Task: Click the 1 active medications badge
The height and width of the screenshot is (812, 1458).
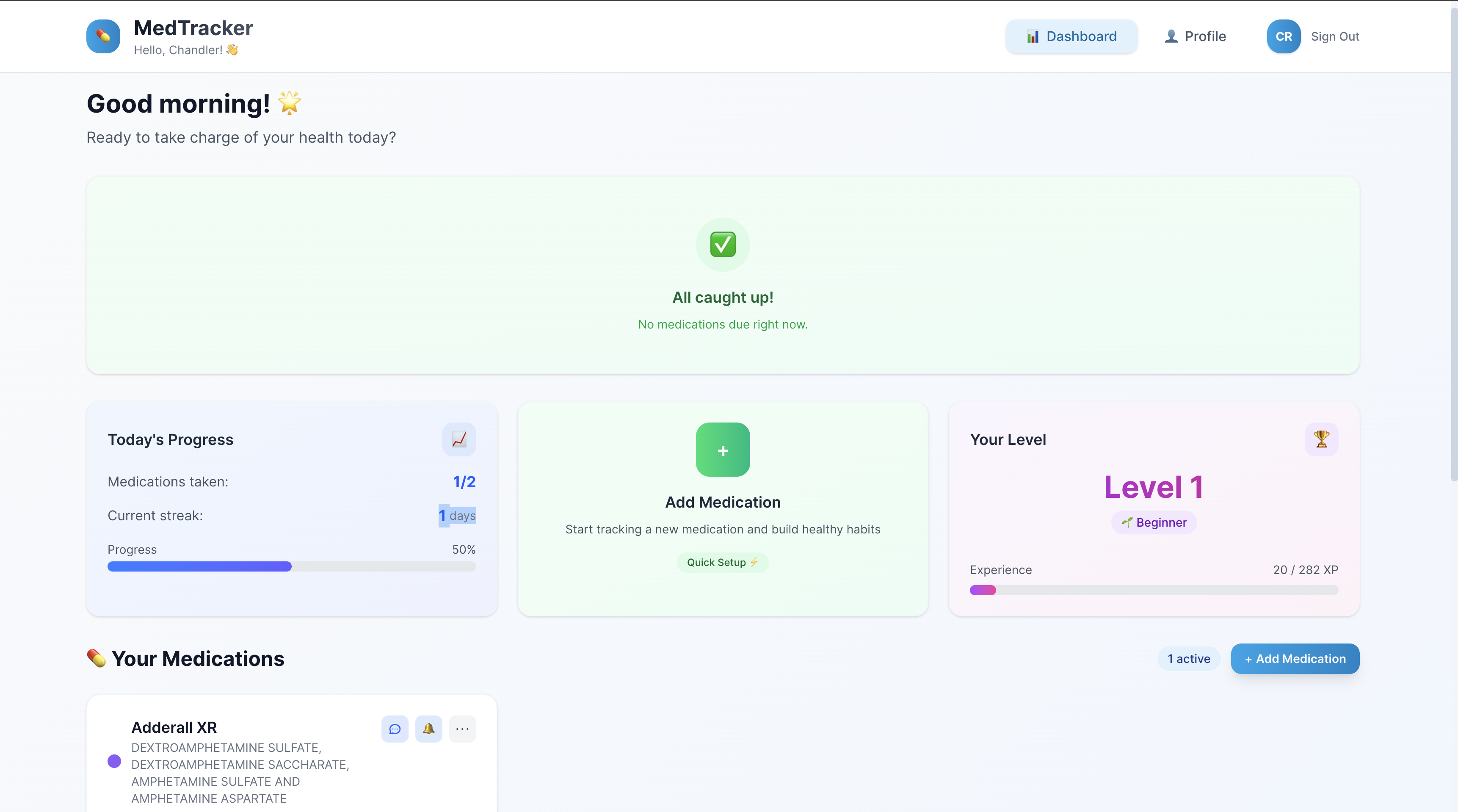Action: 1189,659
